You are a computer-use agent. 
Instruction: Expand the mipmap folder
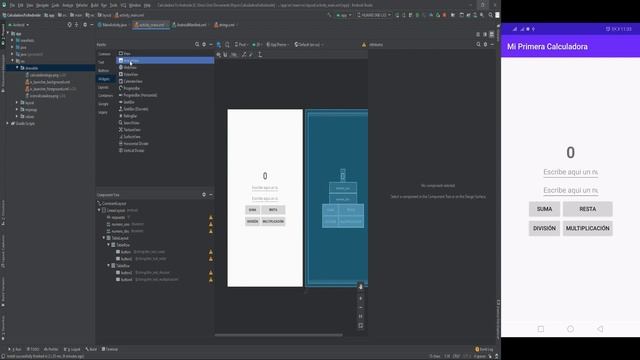[x=17, y=109]
